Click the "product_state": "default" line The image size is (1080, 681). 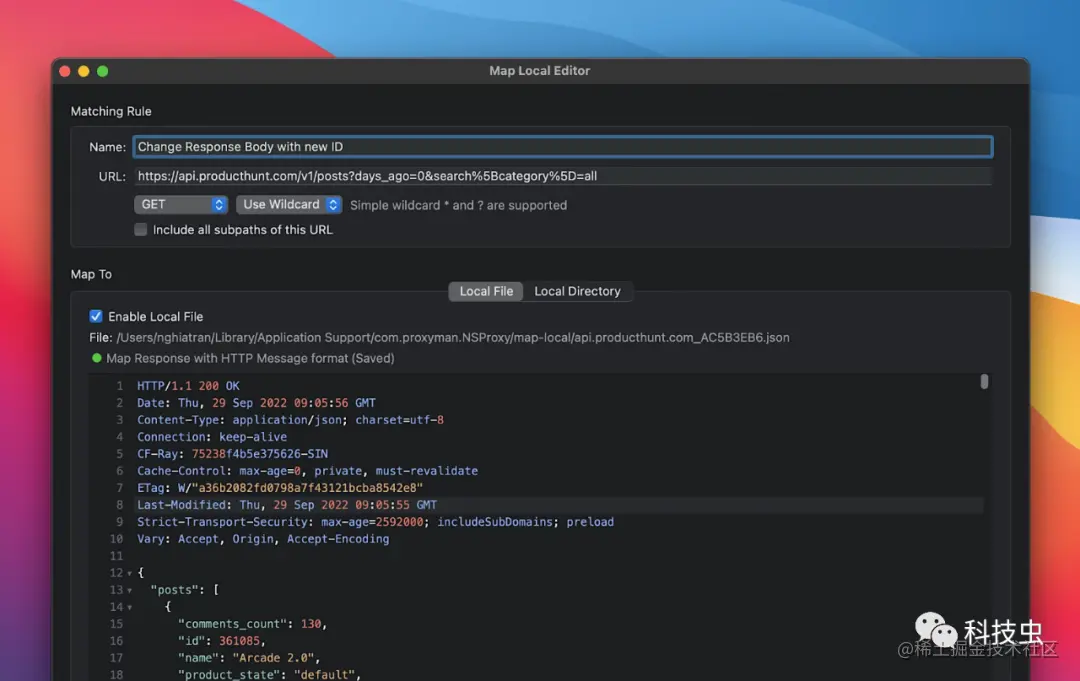[269, 674]
